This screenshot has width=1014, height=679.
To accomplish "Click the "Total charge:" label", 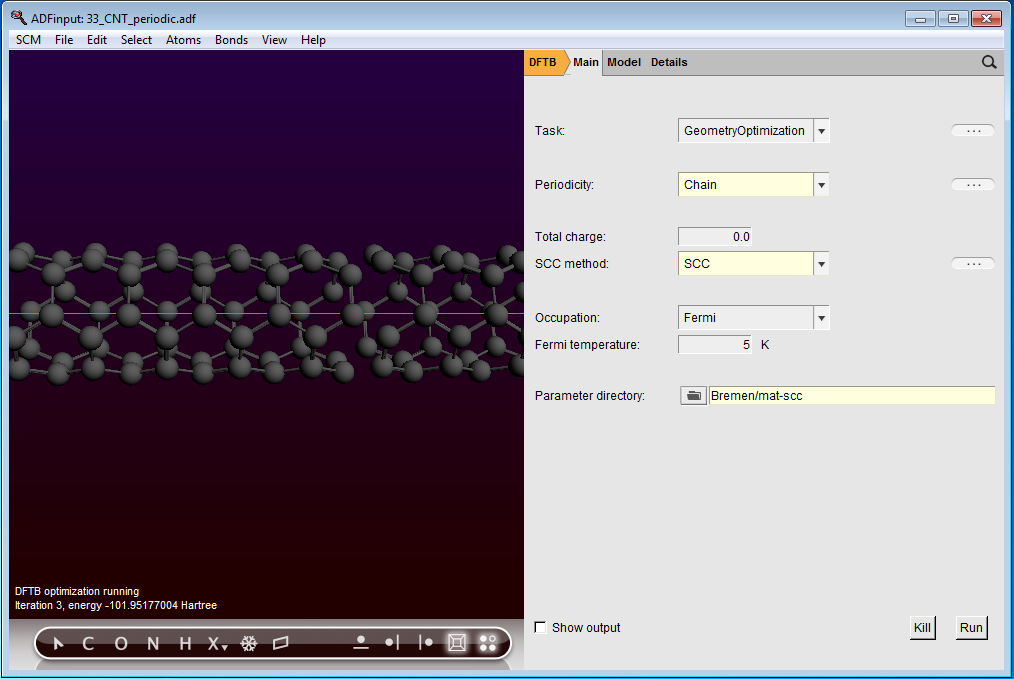I will tap(570, 237).
